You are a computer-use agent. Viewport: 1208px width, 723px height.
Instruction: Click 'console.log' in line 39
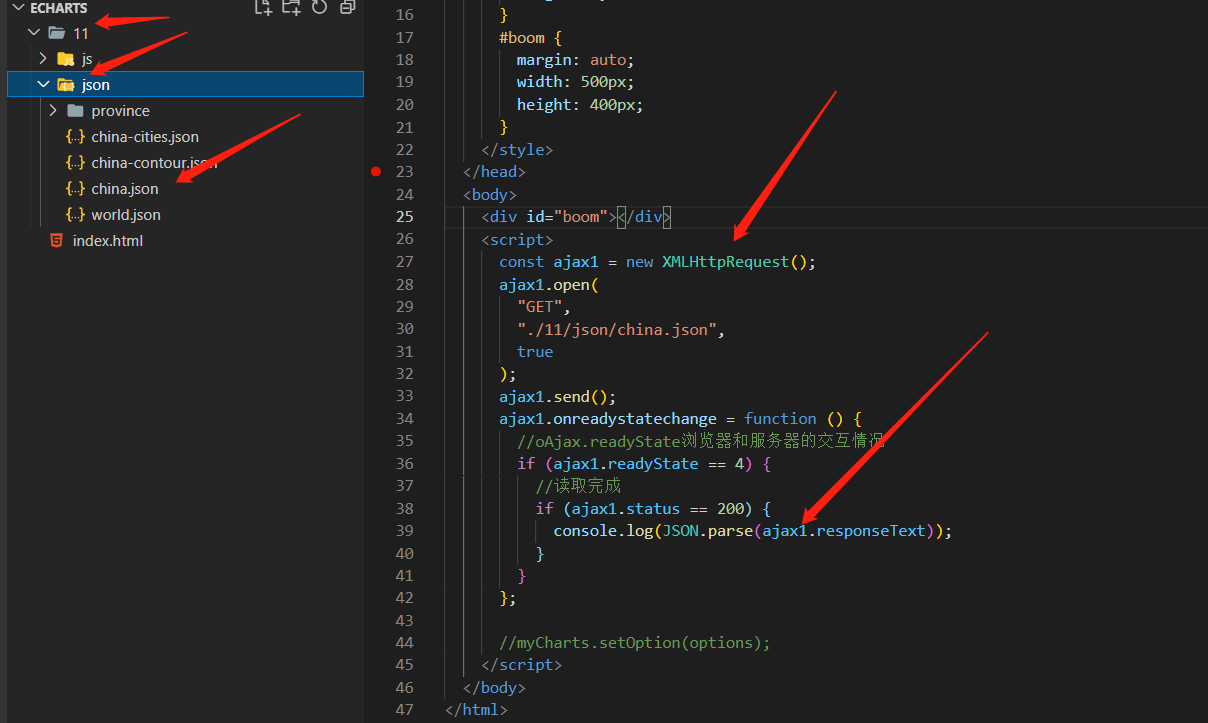click(x=603, y=531)
